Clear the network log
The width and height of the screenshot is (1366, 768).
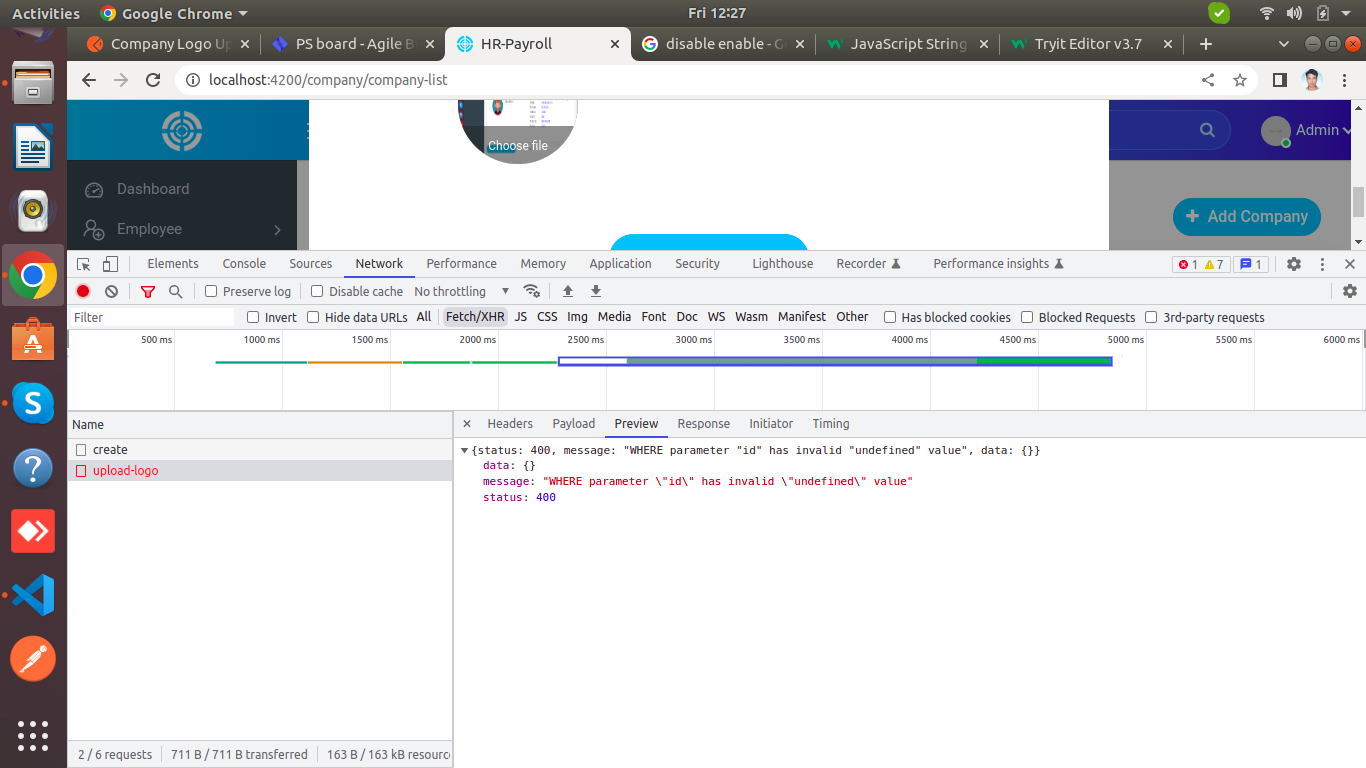[111, 291]
